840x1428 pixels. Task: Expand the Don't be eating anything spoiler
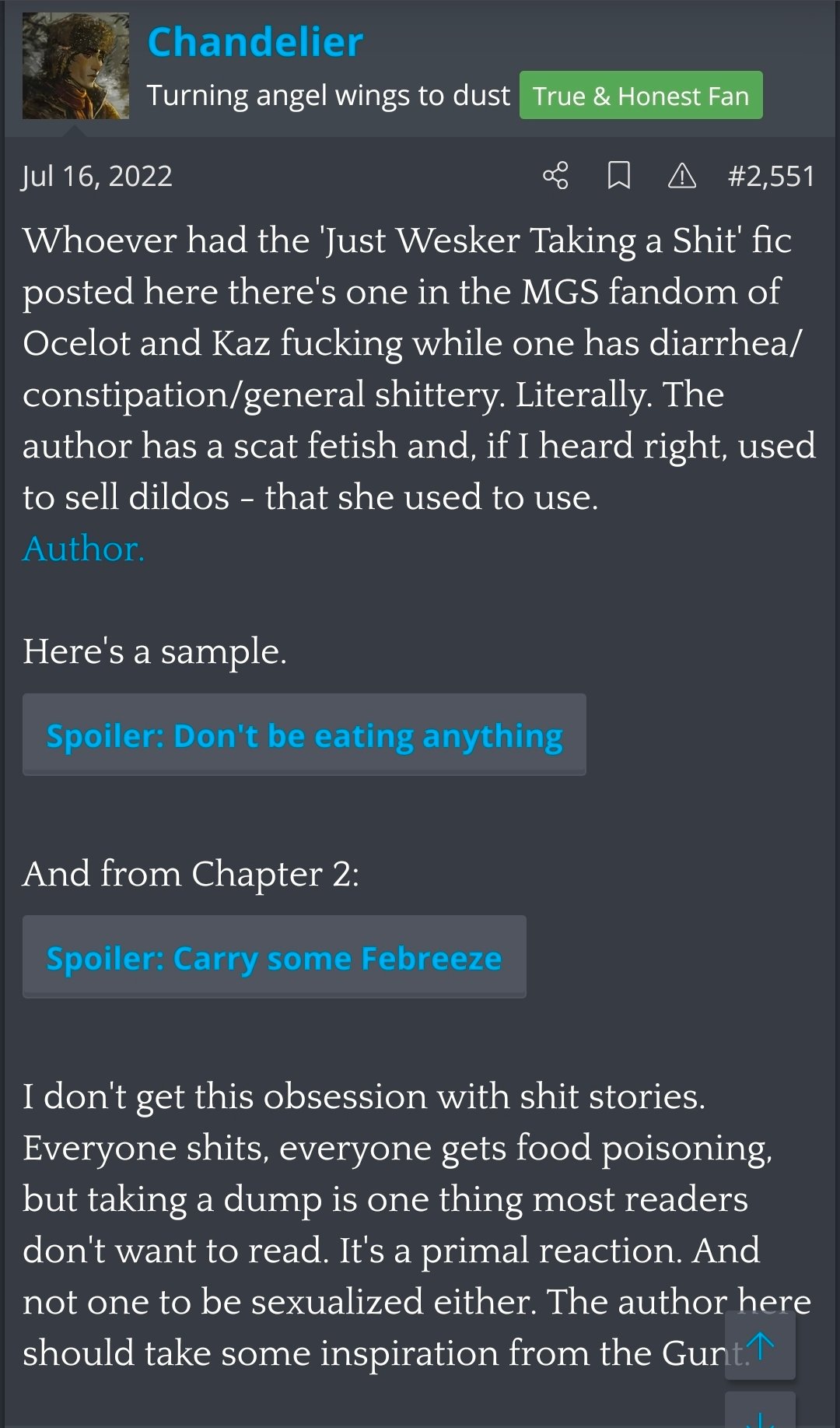point(304,735)
